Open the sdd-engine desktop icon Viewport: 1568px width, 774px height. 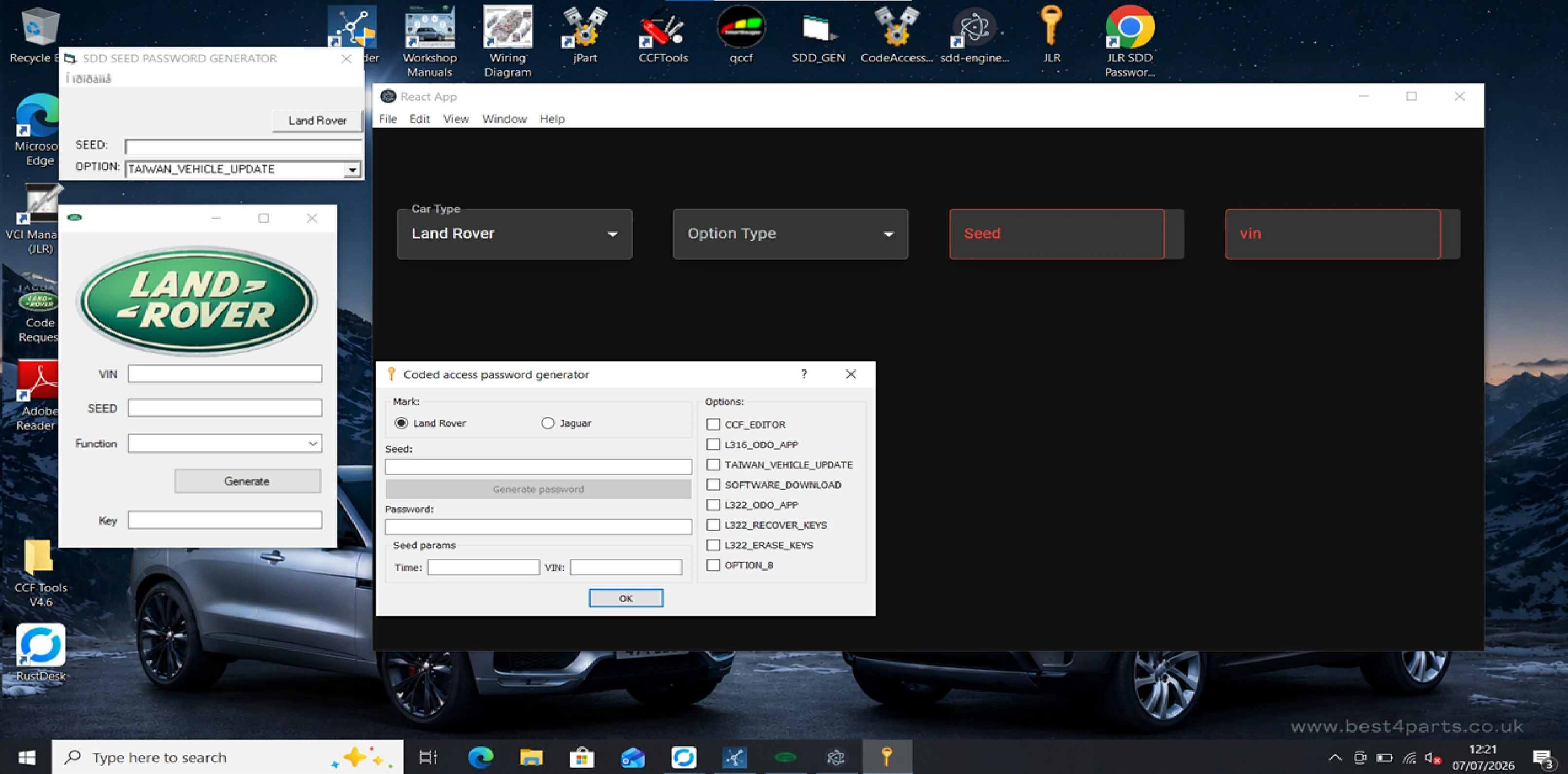click(x=974, y=36)
